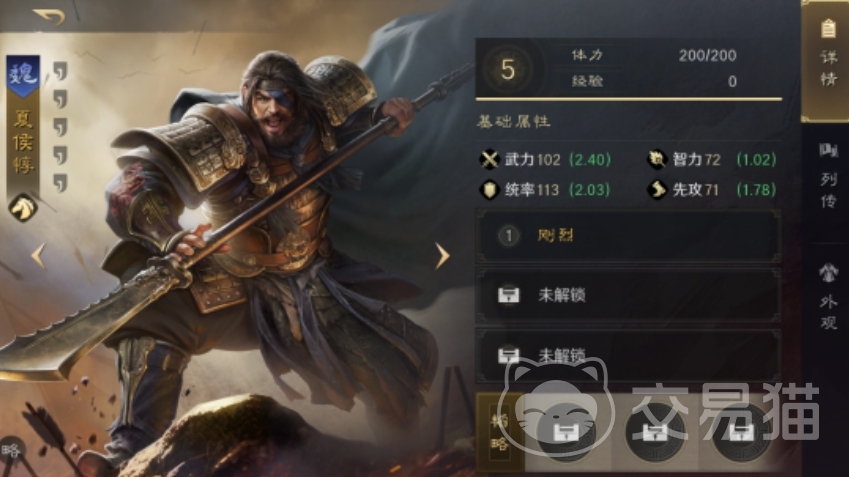Click the cavalry horse icon
This screenshot has width=849, height=477.
23,208
